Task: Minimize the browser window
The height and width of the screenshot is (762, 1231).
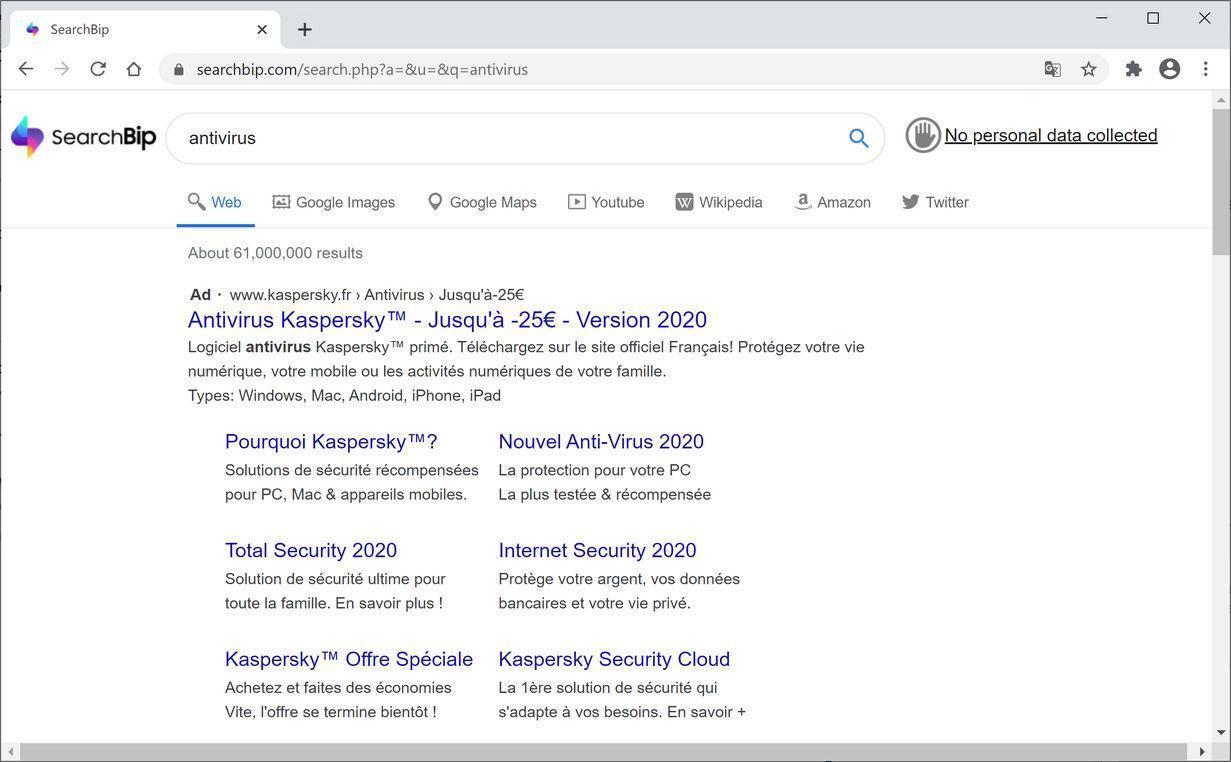Action: tap(1101, 18)
